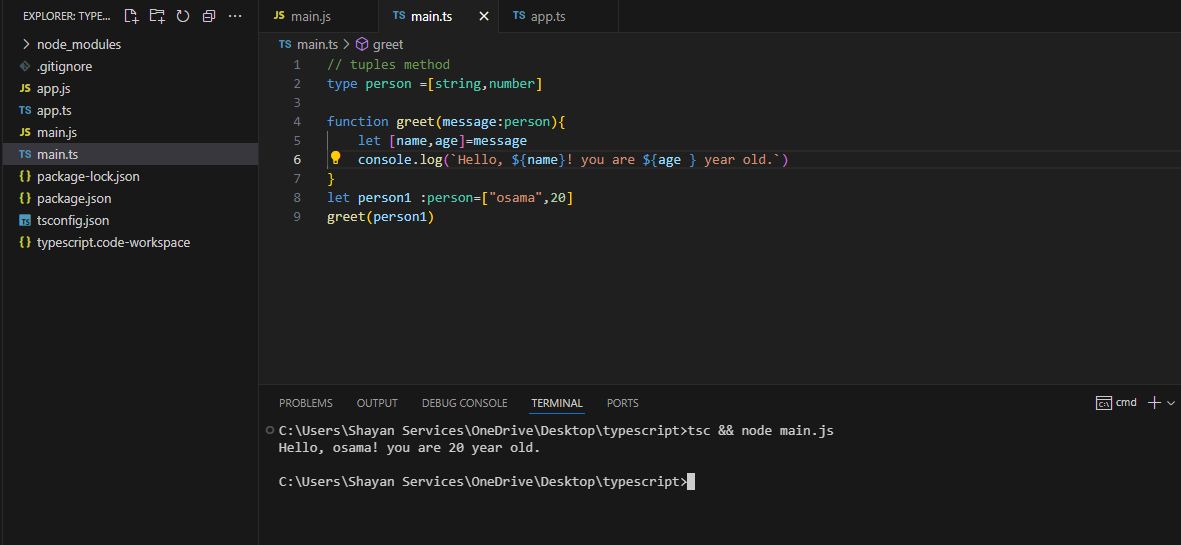Open package.json in the Explorer
This screenshot has width=1181, height=545.
[74, 198]
